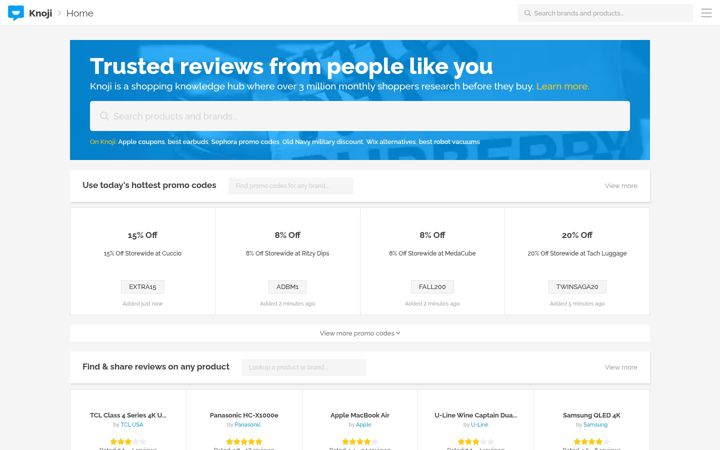Viewport: 720px width, 450px height.
Task: Open the Sephora promo codes link
Action: (x=245, y=142)
